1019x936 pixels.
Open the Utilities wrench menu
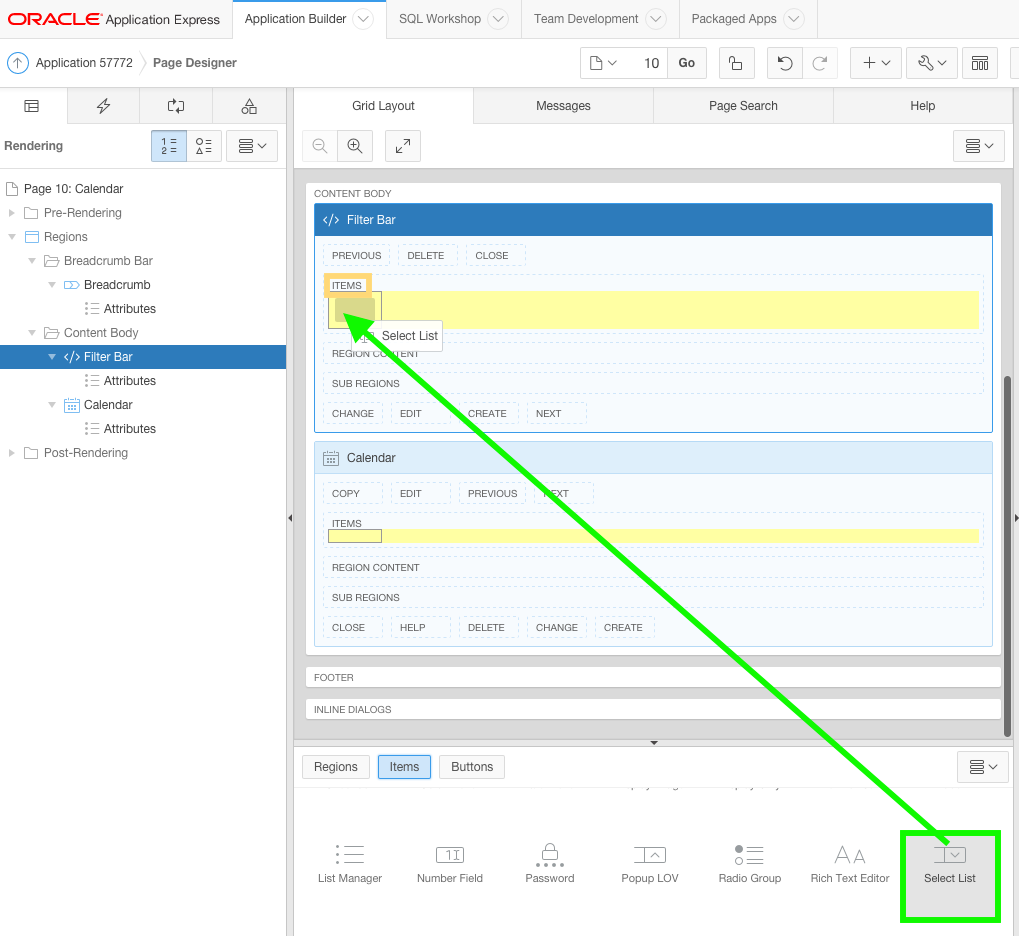tap(932, 63)
